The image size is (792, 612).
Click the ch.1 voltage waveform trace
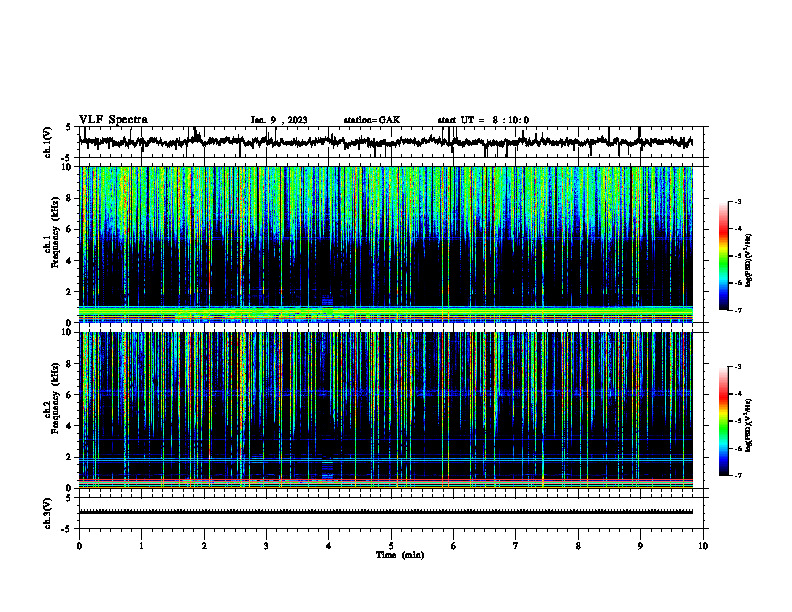pyautogui.click(x=386, y=142)
